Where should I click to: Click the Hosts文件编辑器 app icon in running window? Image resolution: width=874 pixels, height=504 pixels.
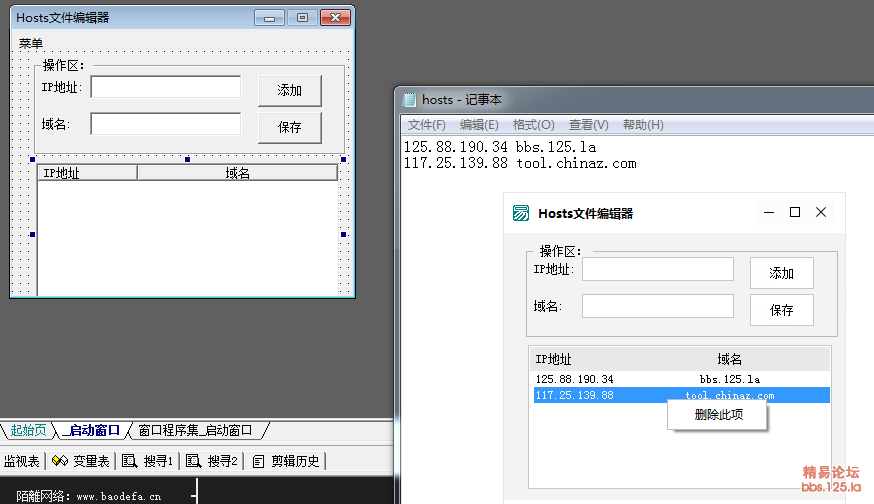(x=520, y=213)
